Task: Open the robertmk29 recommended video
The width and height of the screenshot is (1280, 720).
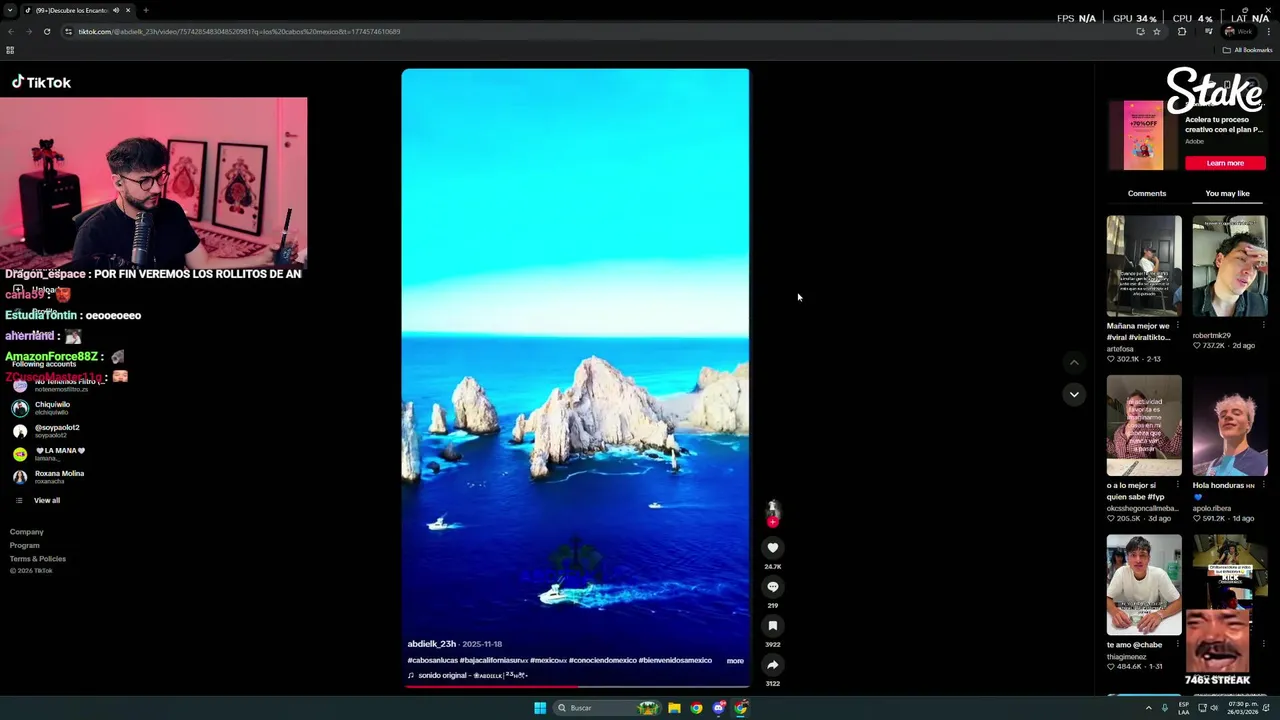Action: pyautogui.click(x=1230, y=266)
